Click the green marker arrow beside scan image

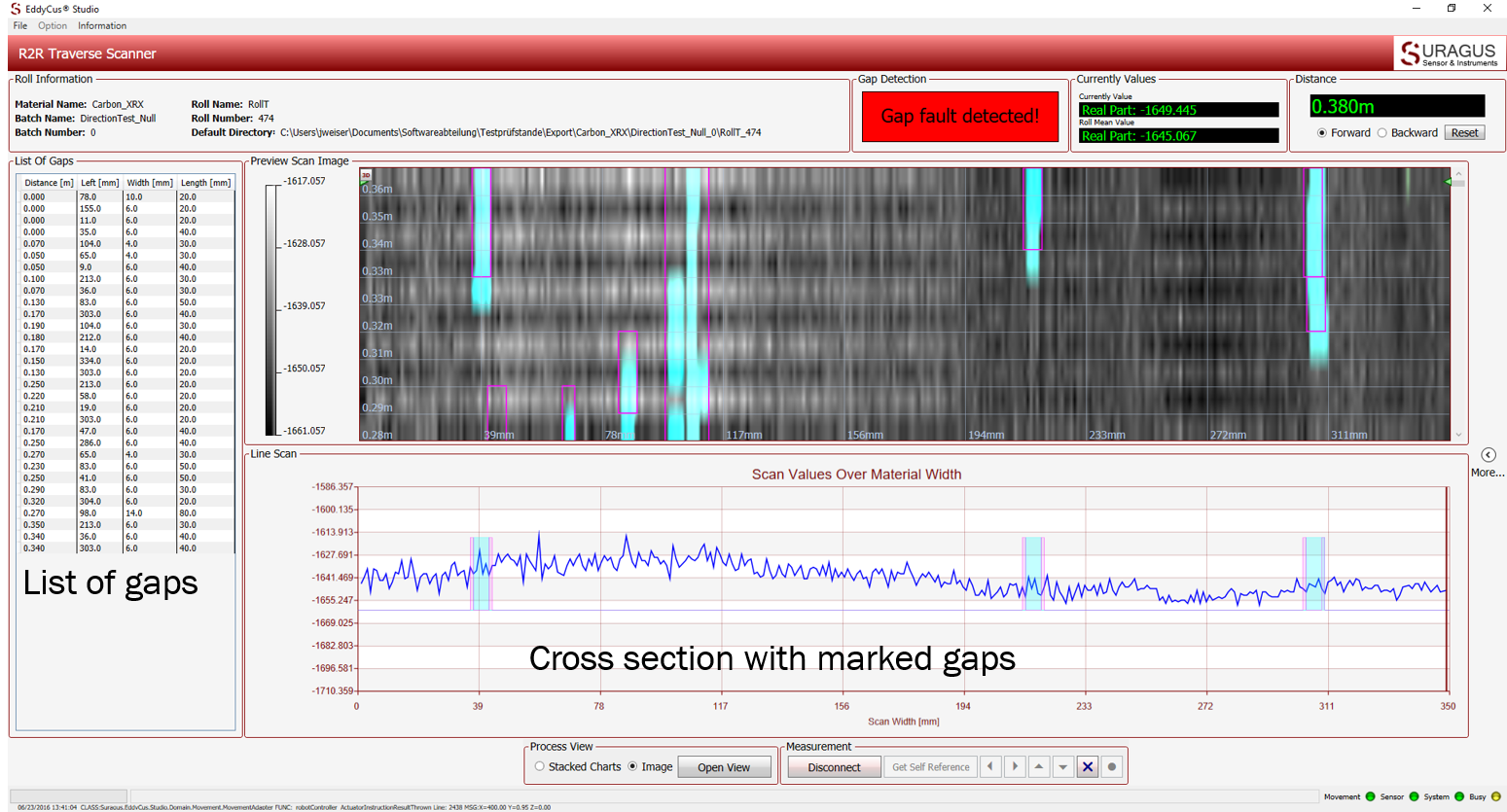coord(1448,182)
